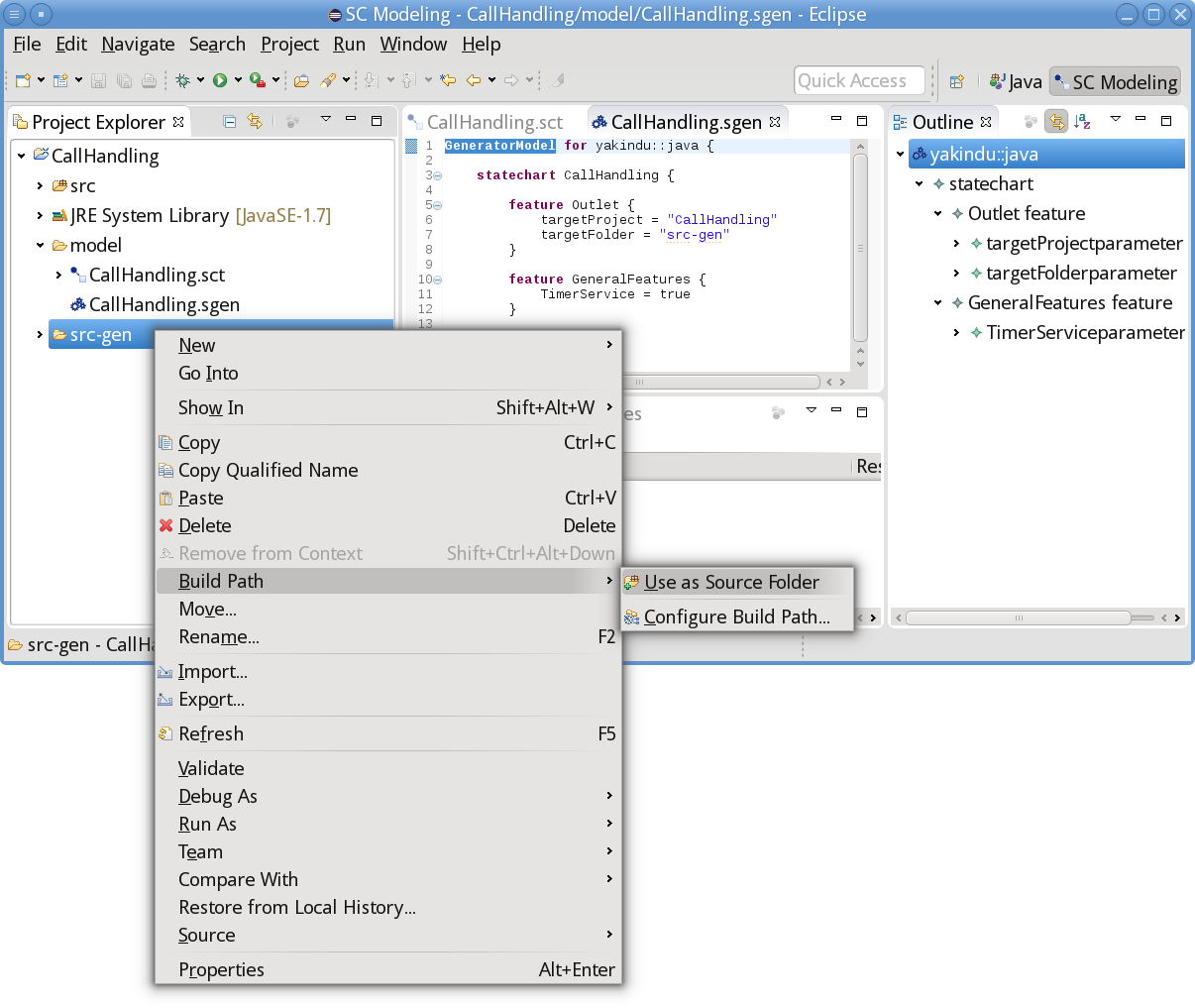Image resolution: width=1195 pixels, height=1008 pixels.
Task: Click the Last Edit Location icon
Action: 449,80
